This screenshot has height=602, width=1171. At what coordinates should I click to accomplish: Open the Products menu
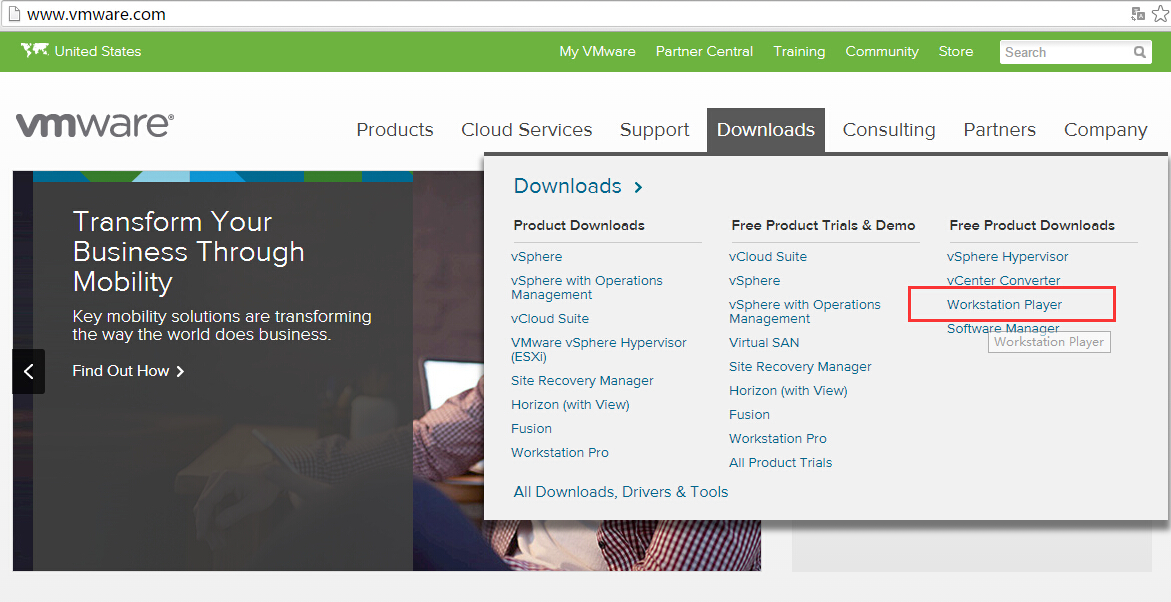click(x=395, y=130)
